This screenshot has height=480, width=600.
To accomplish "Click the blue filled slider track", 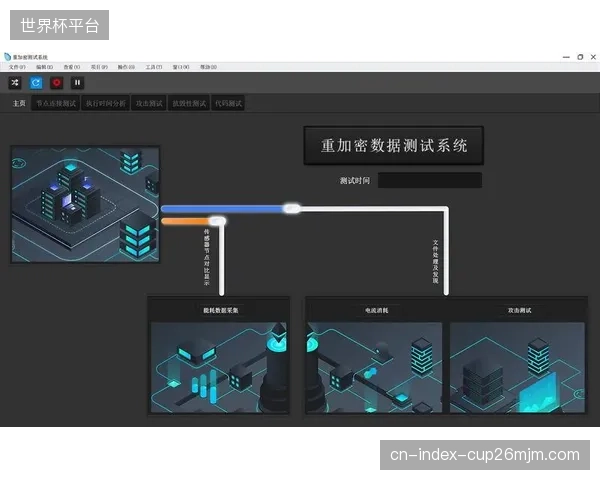I will pyautogui.click(x=222, y=209).
